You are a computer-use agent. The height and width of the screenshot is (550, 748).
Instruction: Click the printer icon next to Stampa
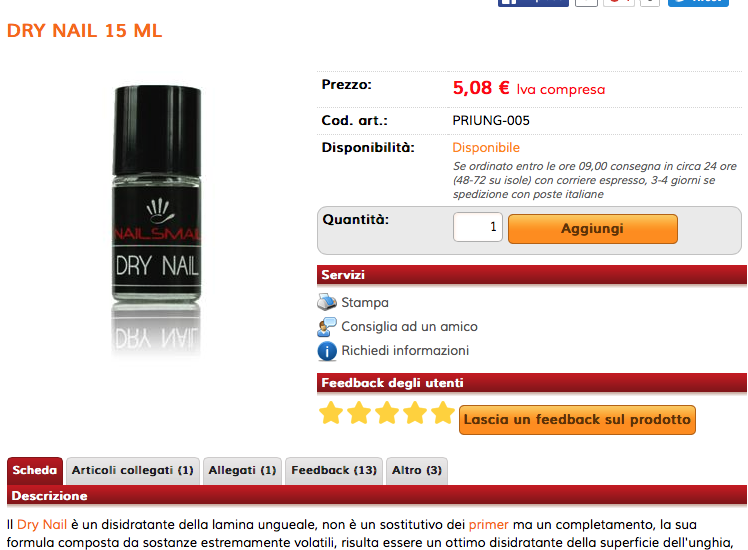(327, 302)
